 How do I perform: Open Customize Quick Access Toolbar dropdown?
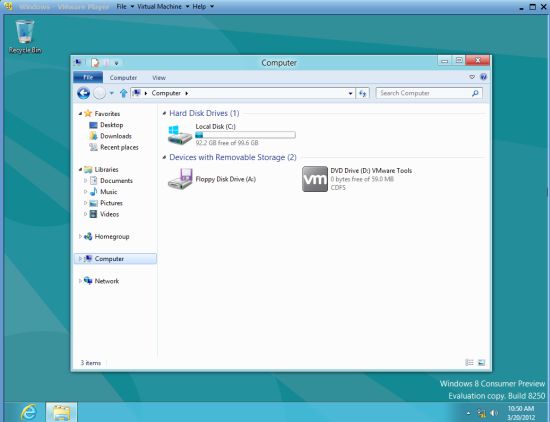pyautogui.click(x=116, y=63)
